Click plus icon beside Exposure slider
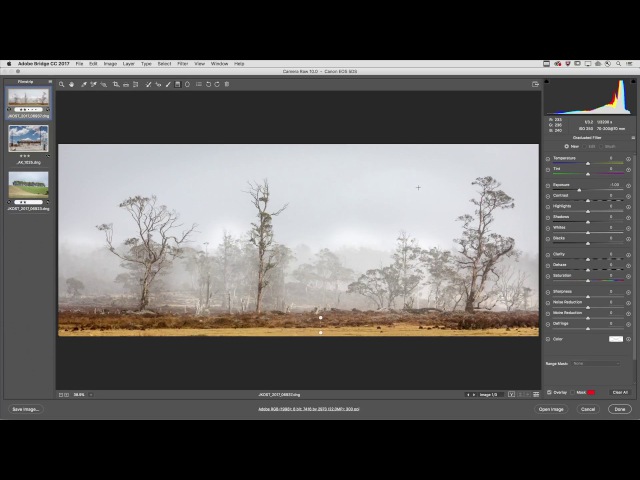This screenshot has width=640, height=480. coord(629,186)
